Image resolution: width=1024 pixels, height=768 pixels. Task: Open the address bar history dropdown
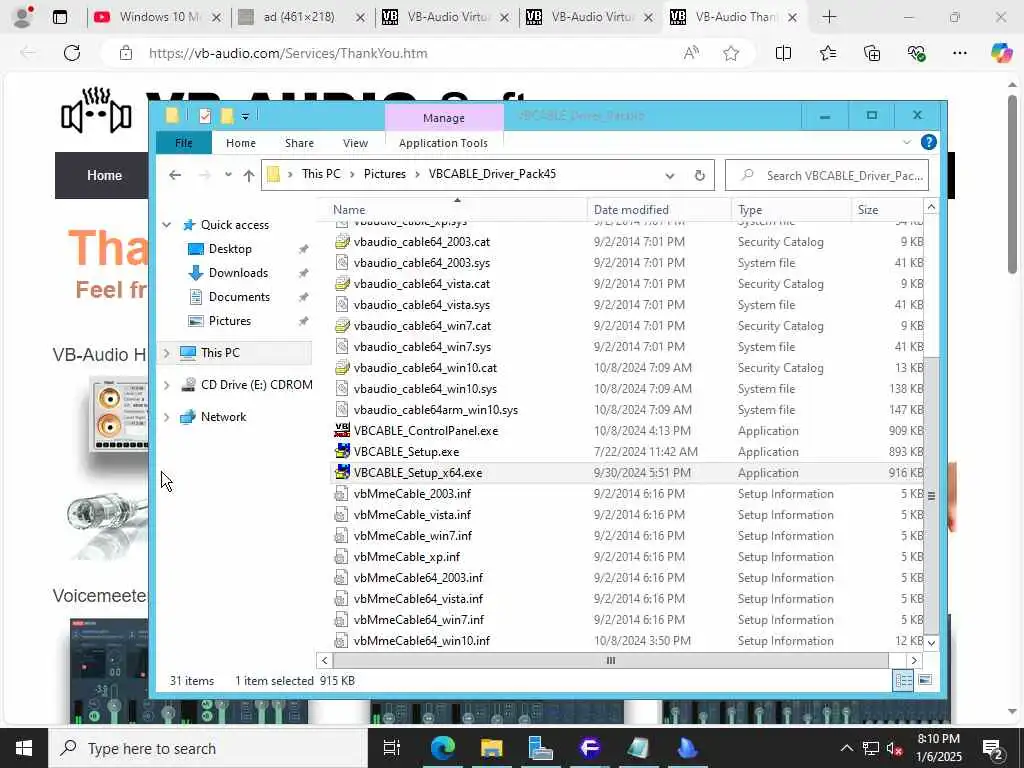pos(669,175)
